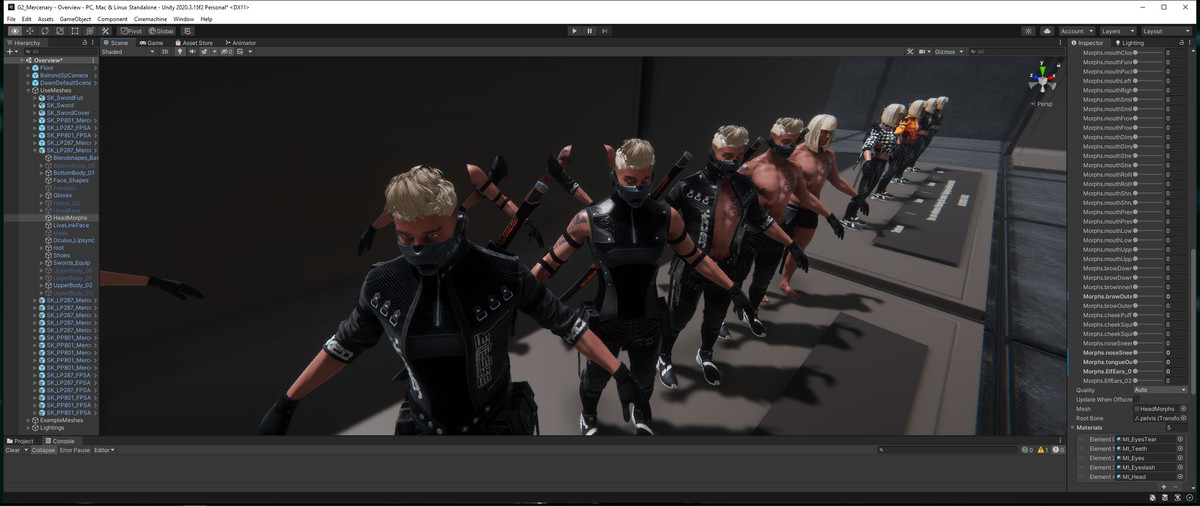Click the Step frame button
This screenshot has width=1200, height=506.
click(x=604, y=31)
